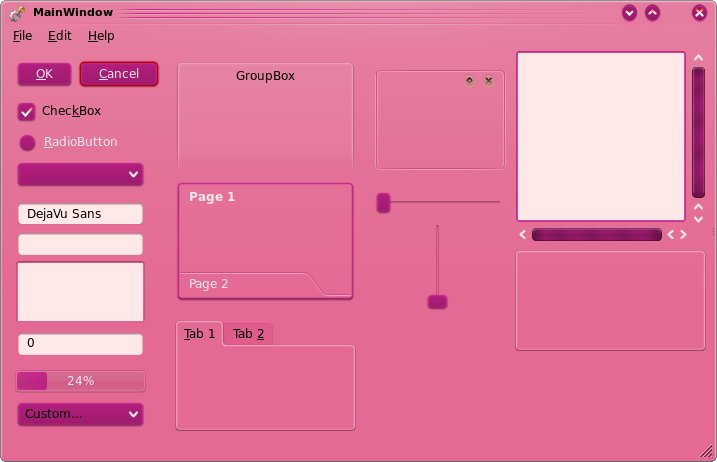Click the spin box showing 0
The width and height of the screenshot is (717, 462).
[x=80, y=344]
